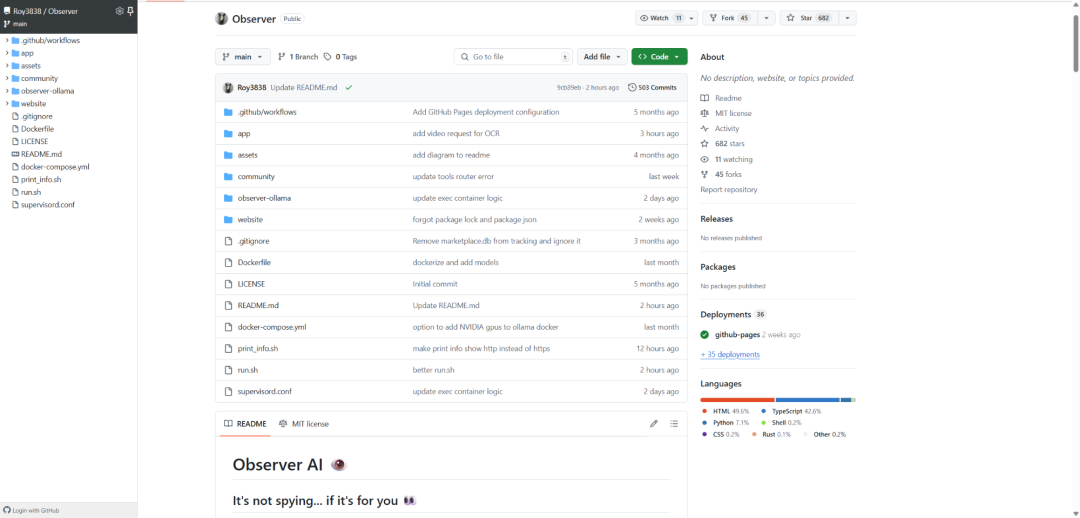Click the Activity pulse icon
1080x518 pixels.
705,129
